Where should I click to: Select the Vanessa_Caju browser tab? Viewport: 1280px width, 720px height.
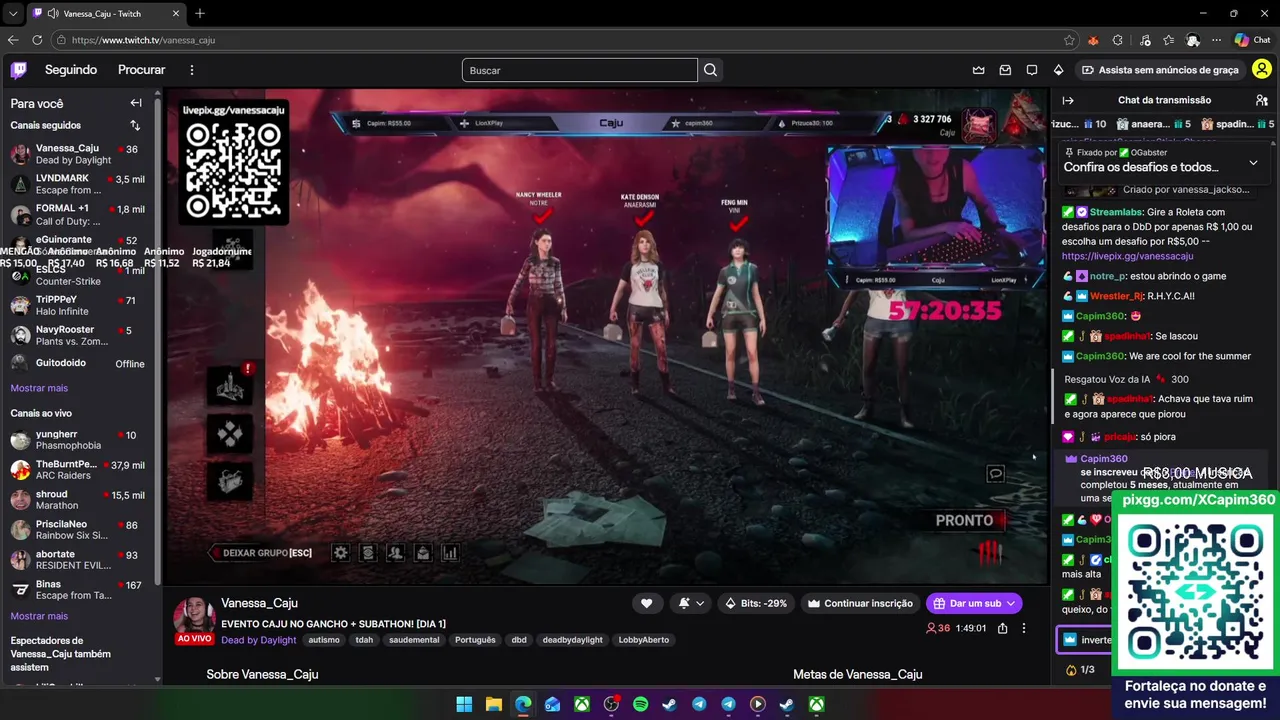pyautogui.click(x=105, y=14)
